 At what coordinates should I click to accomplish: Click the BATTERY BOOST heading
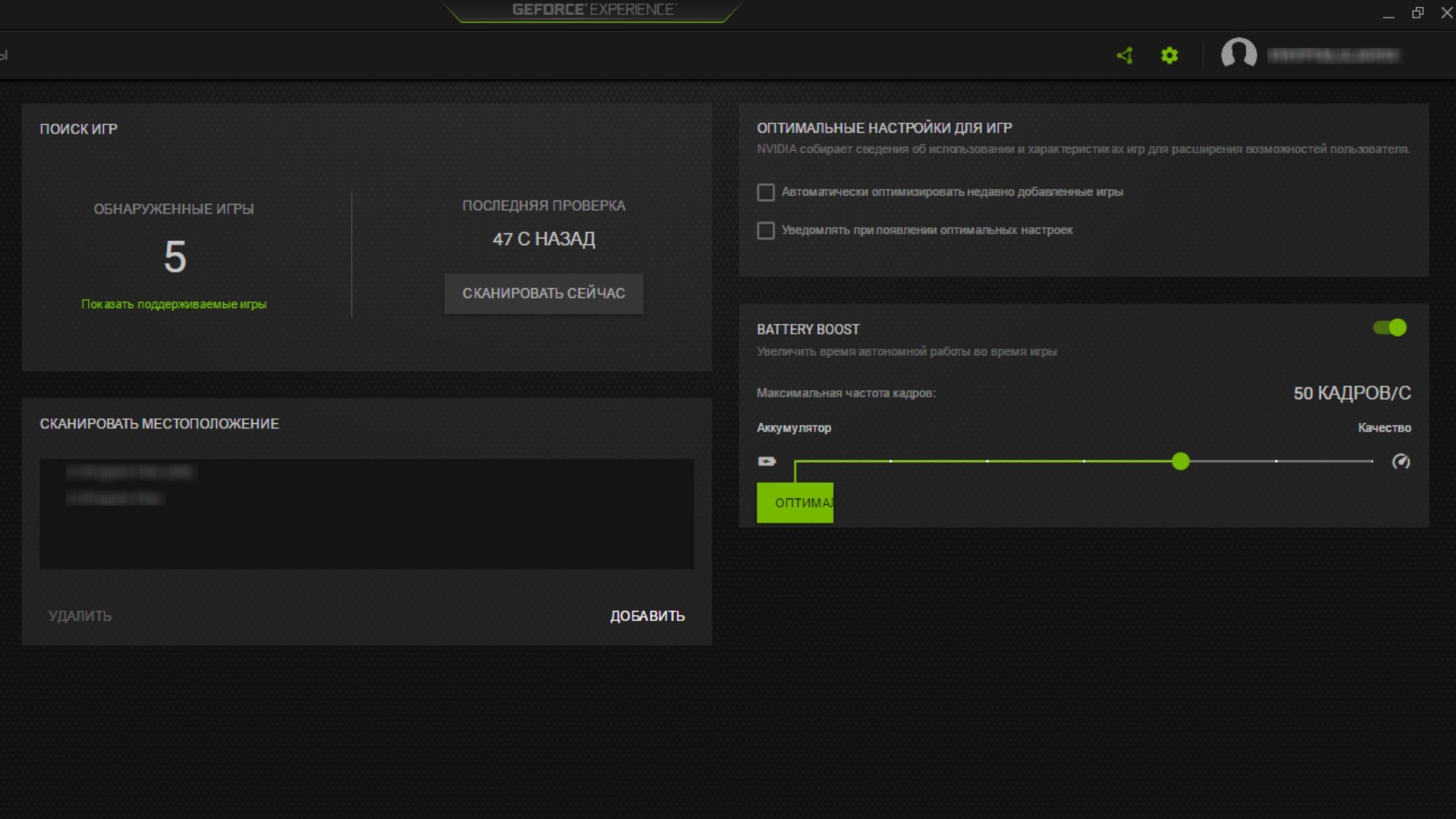click(808, 329)
